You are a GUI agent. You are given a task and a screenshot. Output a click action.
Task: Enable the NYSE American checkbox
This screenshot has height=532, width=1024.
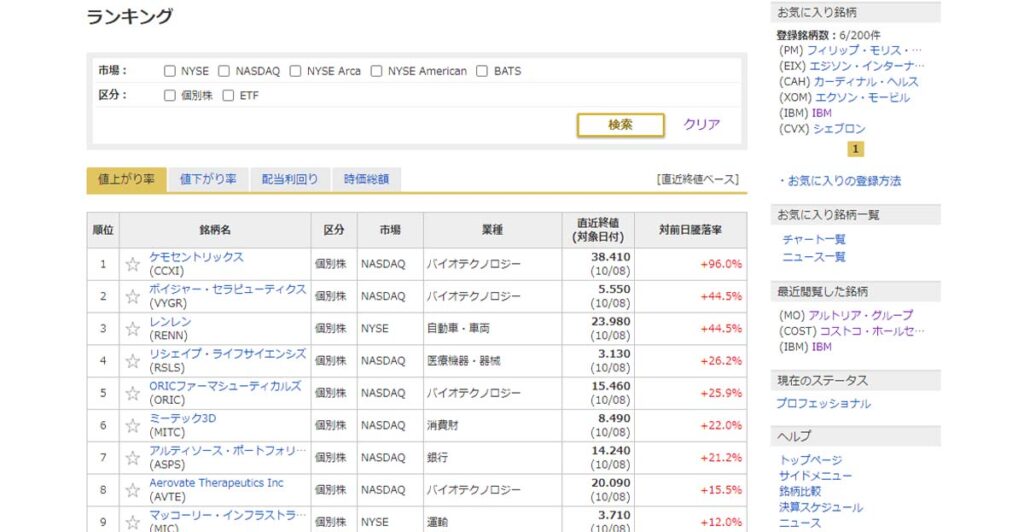point(376,71)
